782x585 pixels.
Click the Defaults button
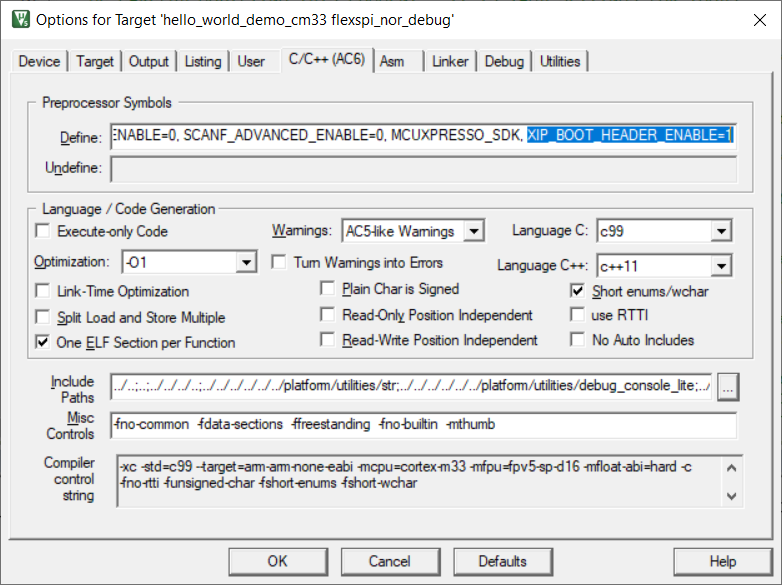coord(503,561)
